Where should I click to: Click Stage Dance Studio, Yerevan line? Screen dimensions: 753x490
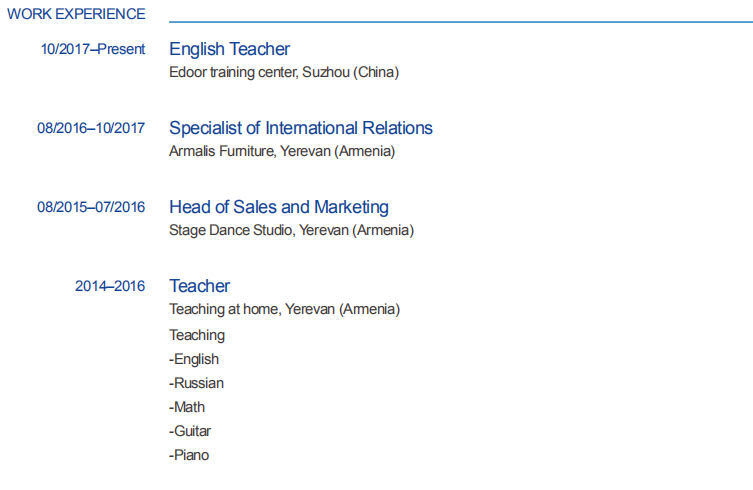(x=291, y=231)
